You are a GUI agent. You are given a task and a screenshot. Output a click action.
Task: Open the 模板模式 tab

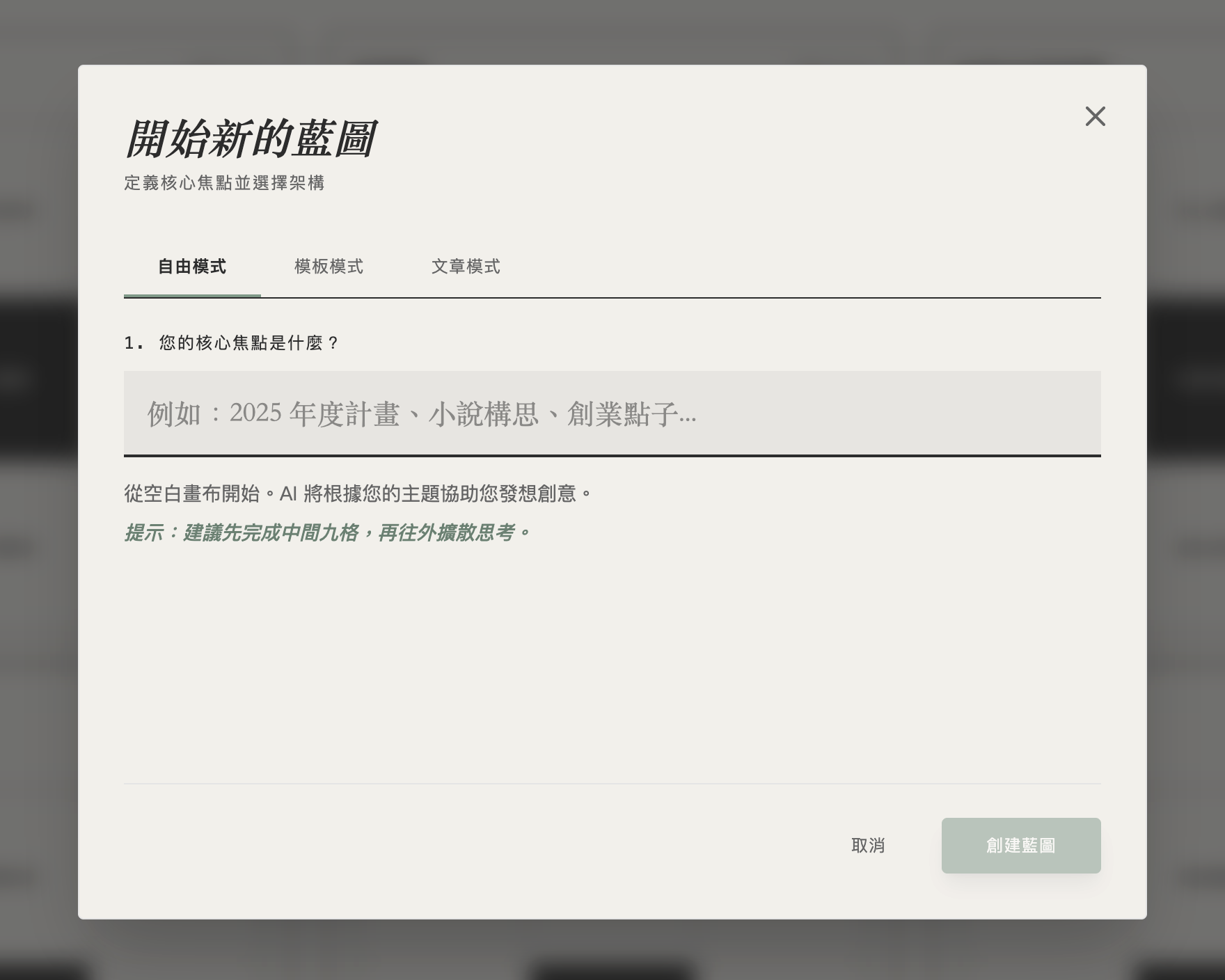point(329,267)
